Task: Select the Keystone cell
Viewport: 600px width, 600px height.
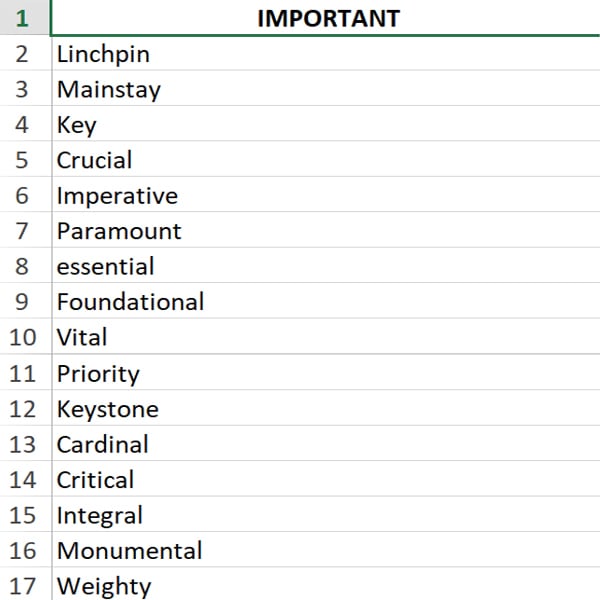Action: 326,408
